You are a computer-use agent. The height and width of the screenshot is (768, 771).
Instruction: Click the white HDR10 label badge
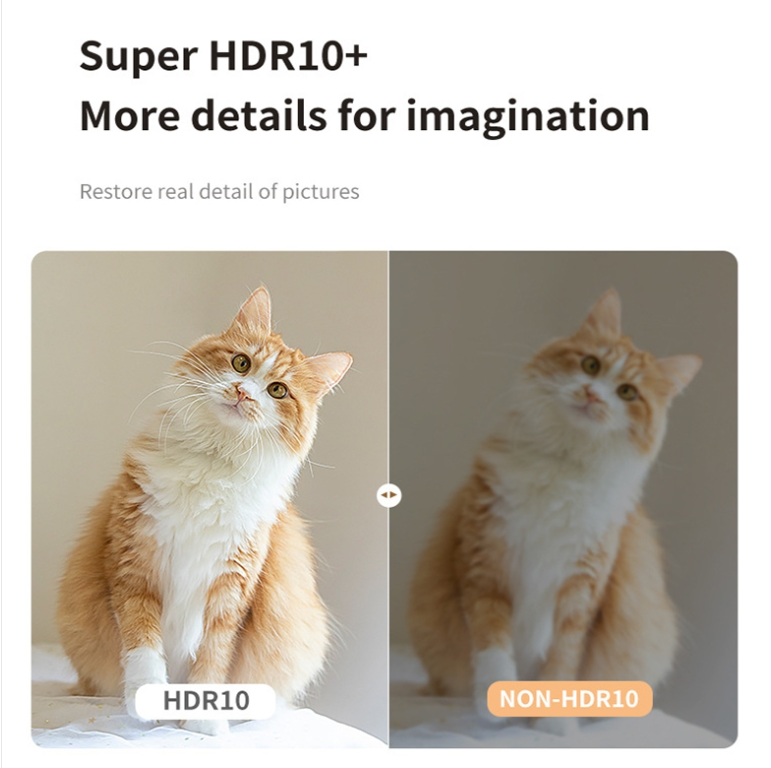(206, 701)
